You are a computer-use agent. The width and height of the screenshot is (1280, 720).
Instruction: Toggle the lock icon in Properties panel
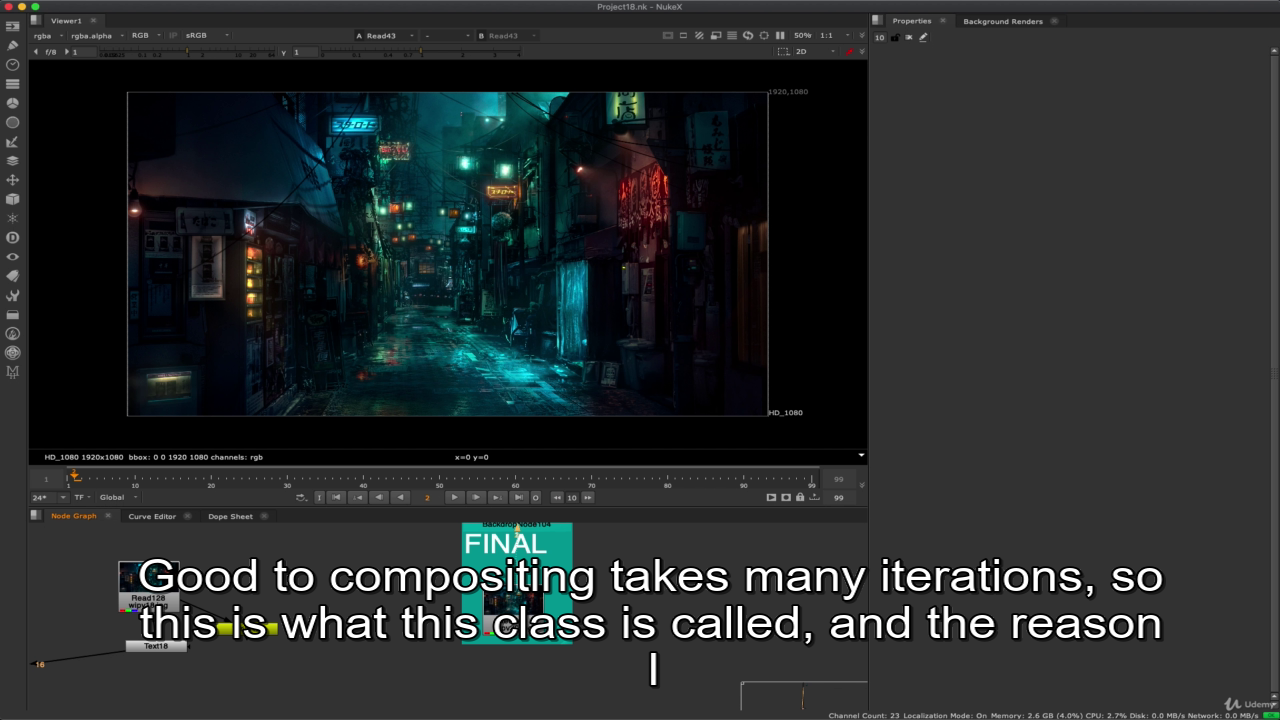[x=894, y=37]
